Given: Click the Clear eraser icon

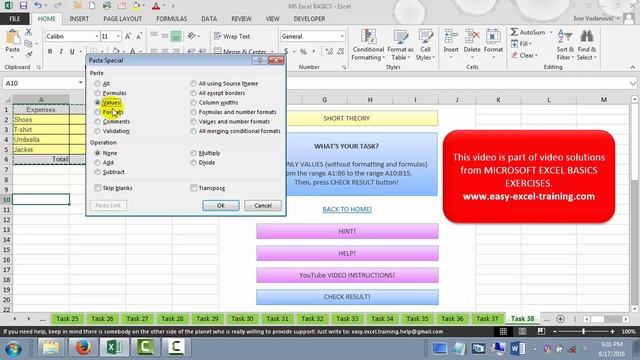Looking at the screenshot, I should pyautogui.click(x=514, y=55).
